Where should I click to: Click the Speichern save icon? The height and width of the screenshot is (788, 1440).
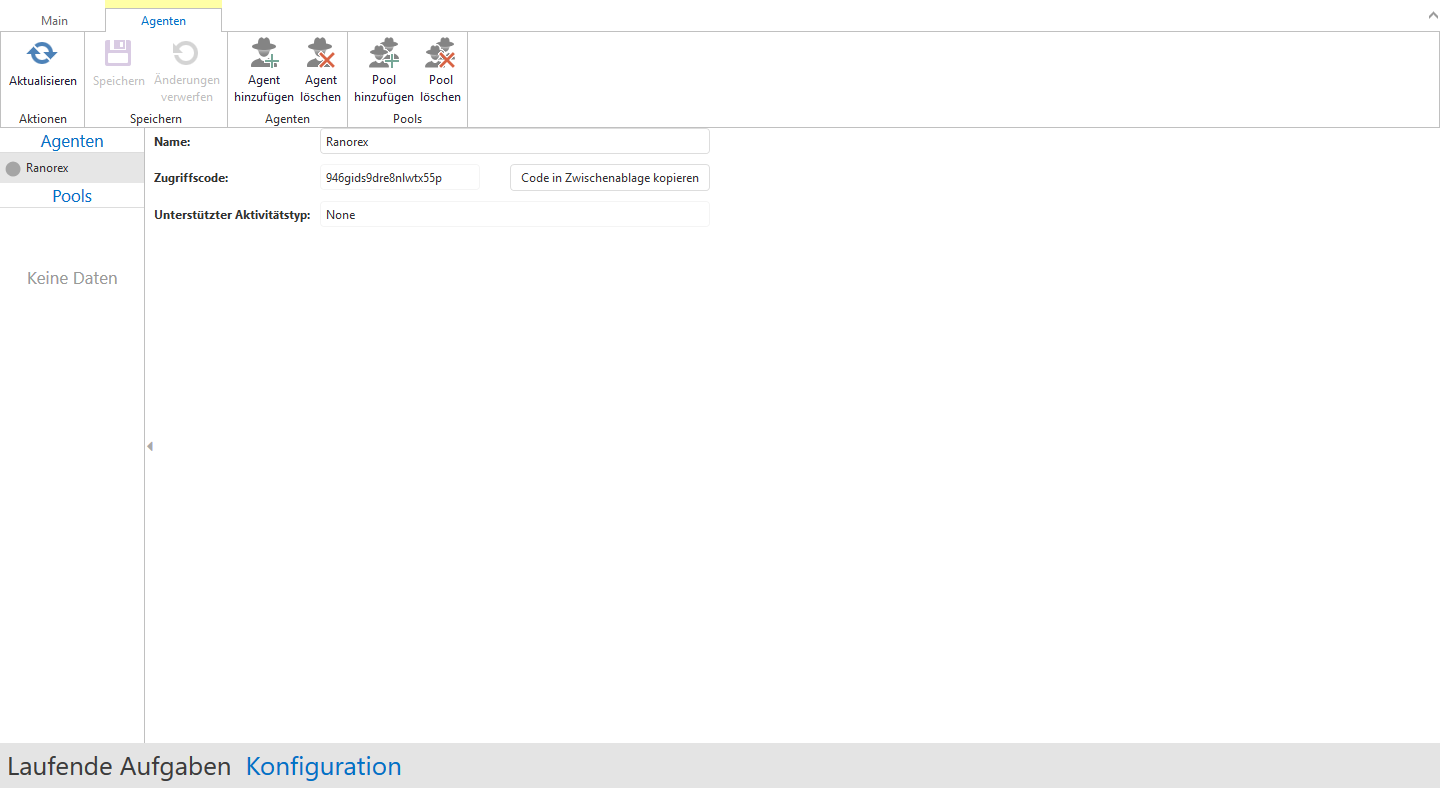click(118, 54)
